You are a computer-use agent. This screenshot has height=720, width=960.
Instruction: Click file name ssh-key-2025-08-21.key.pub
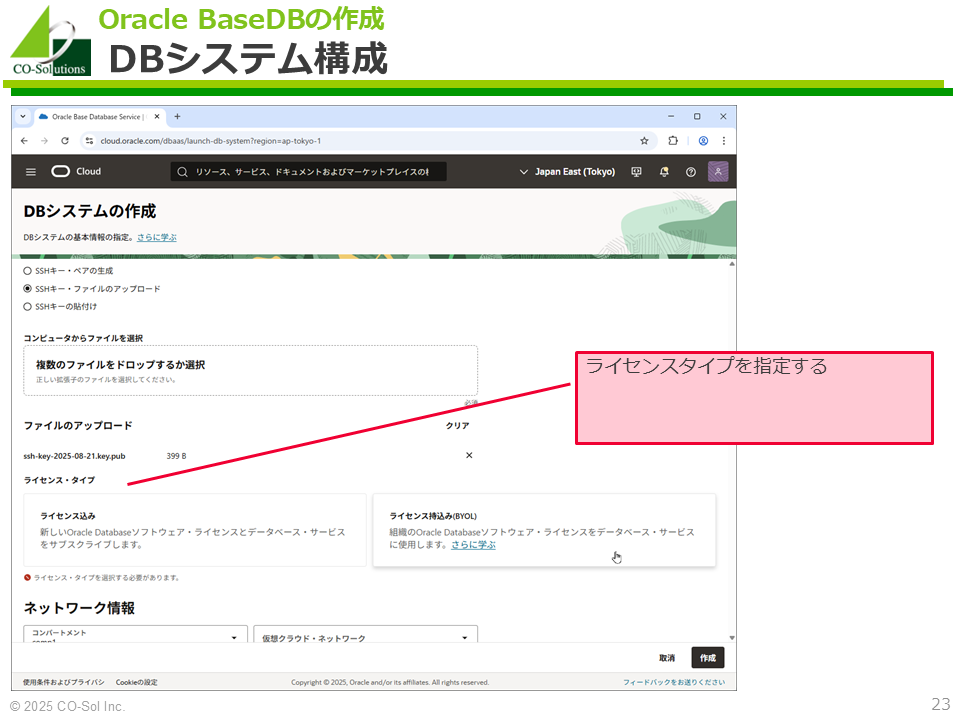pos(74,456)
